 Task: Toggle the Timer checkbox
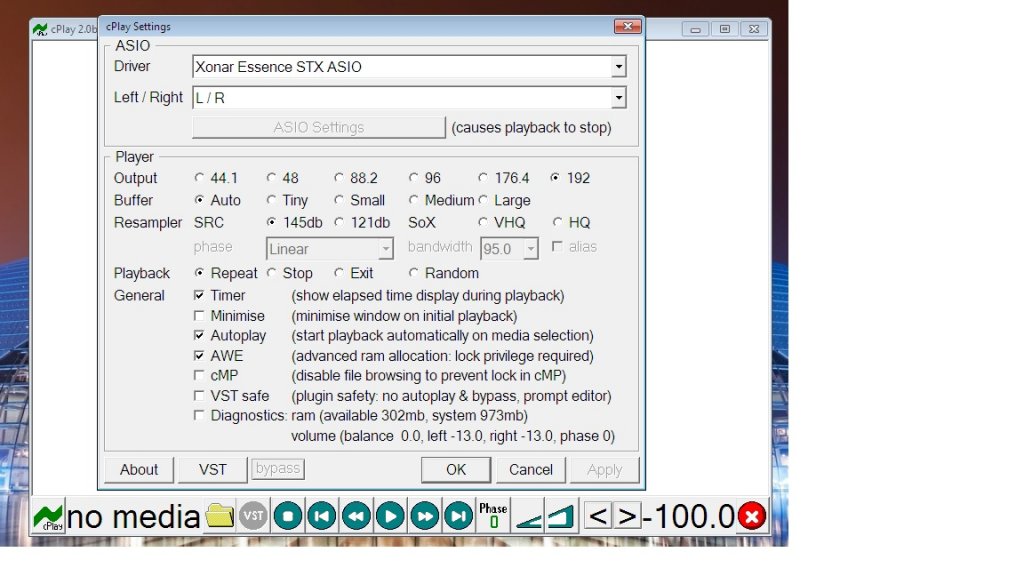coord(199,295)
